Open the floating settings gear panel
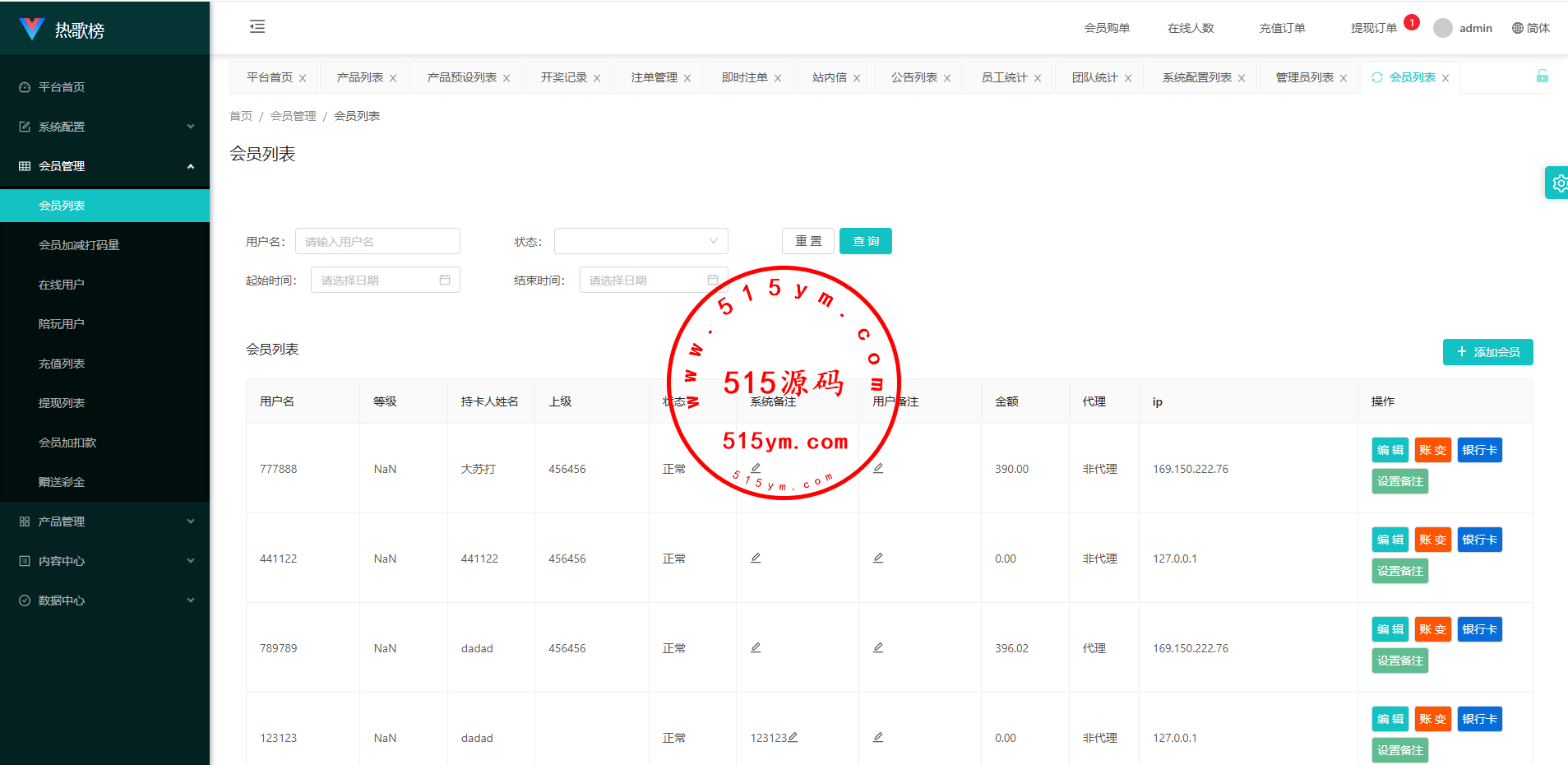The image size is (1568, 765). pos(1557,183)
